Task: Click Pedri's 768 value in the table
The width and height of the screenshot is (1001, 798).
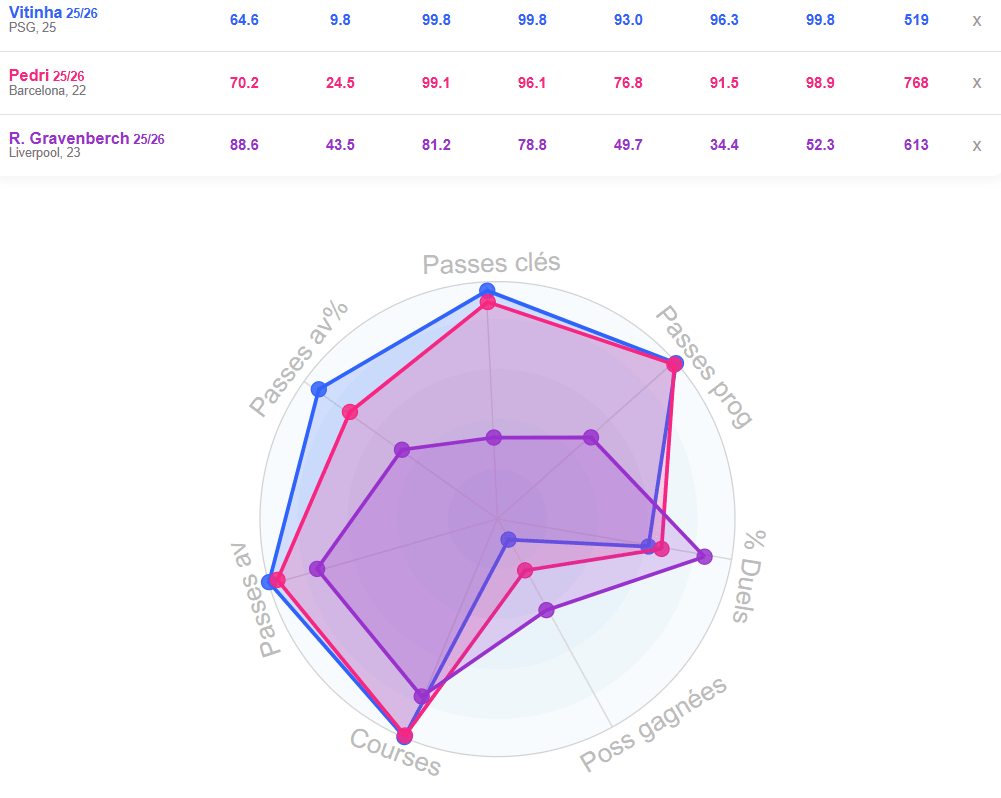Action: (x=915, y=83)
